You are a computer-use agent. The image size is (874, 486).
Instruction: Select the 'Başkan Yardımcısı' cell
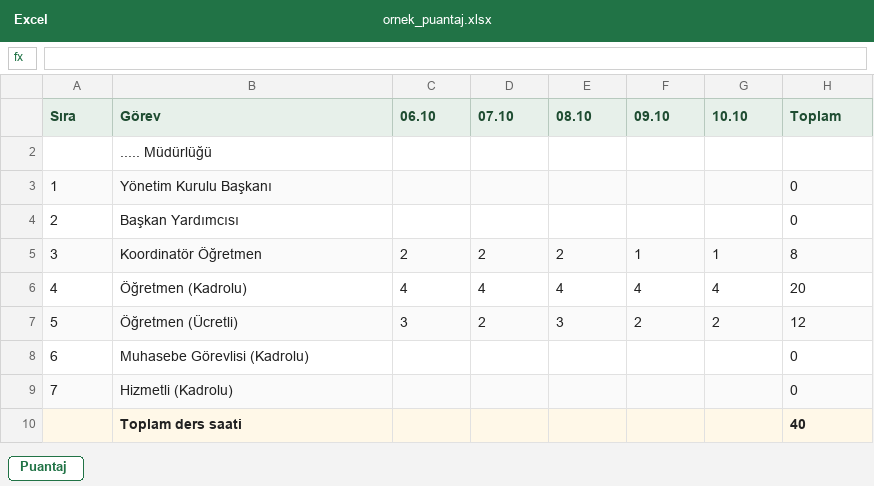tap(253, 221)
